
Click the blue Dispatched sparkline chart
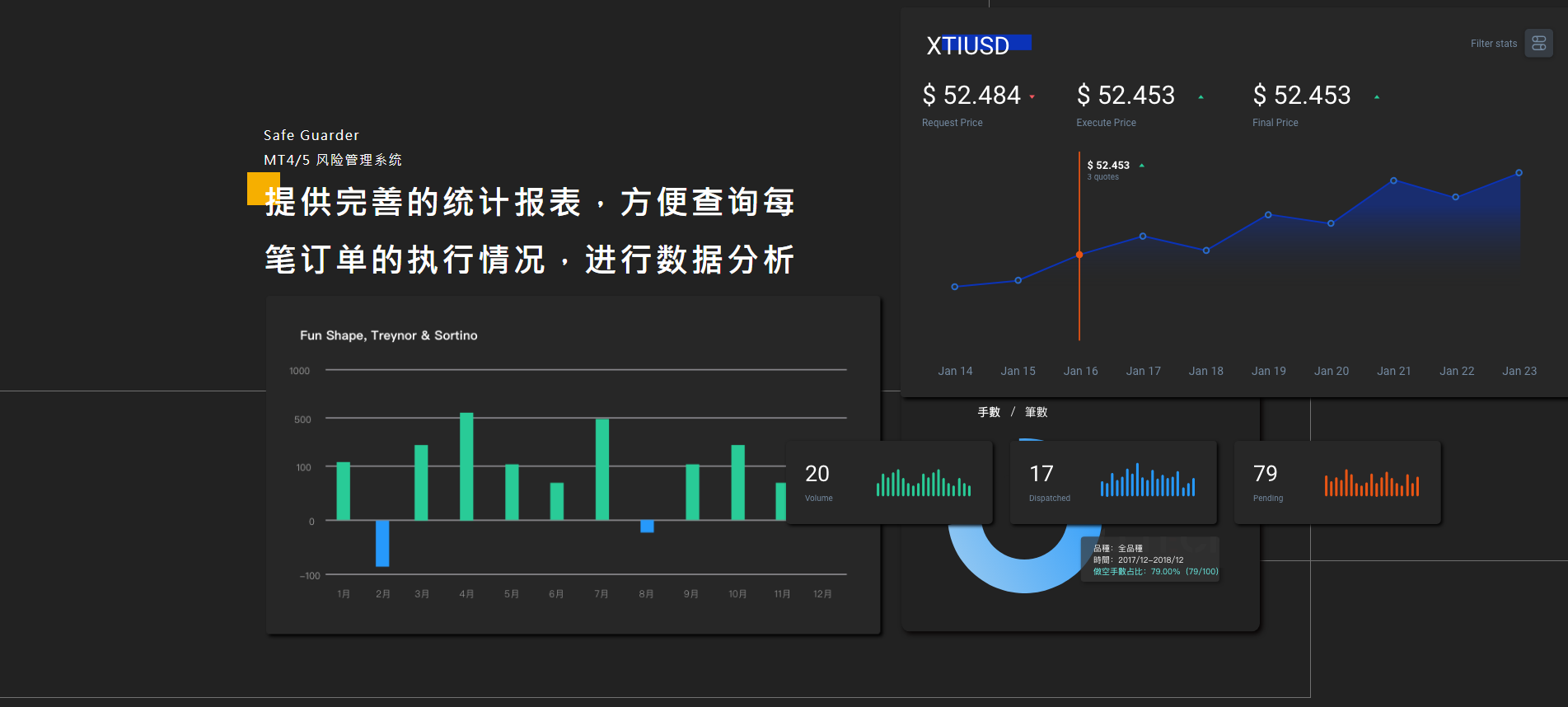coord(1148,480)
